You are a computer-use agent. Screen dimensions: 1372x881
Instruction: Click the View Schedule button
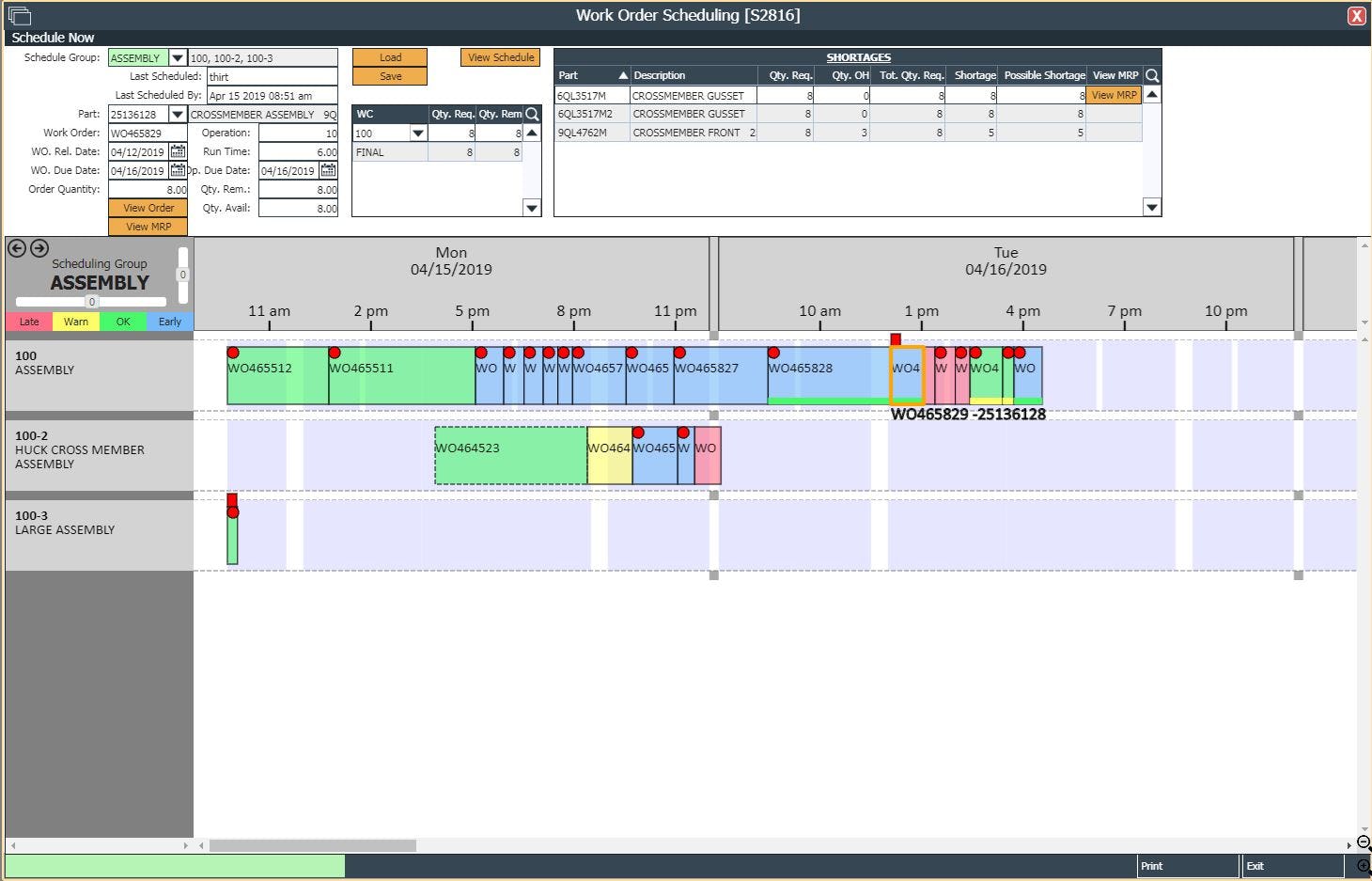pyautogui.click(x=499, y=57)
